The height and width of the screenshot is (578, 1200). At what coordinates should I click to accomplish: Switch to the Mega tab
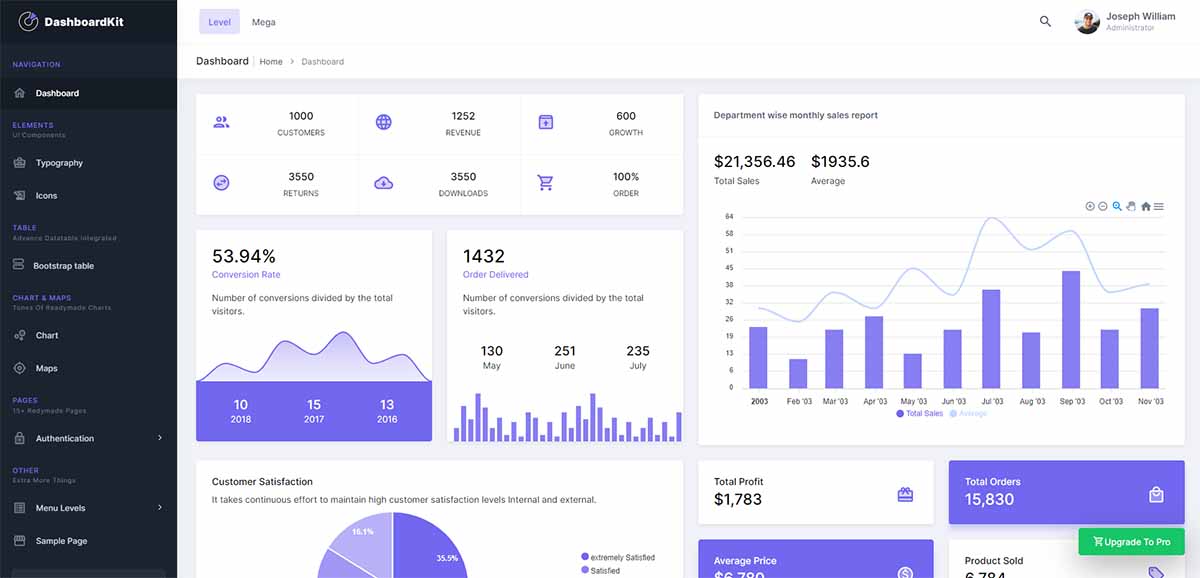[263, 21]
